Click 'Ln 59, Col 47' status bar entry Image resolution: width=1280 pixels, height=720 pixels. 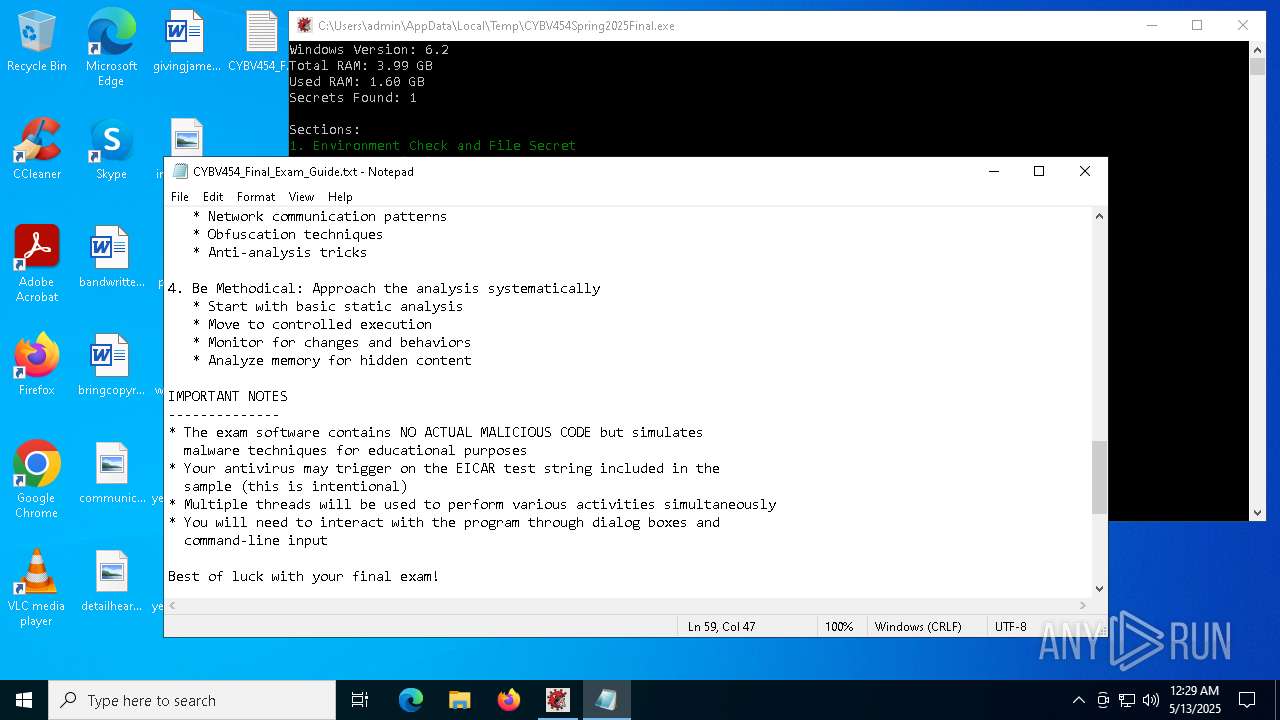pyautogui.click(x=721, y=627)
